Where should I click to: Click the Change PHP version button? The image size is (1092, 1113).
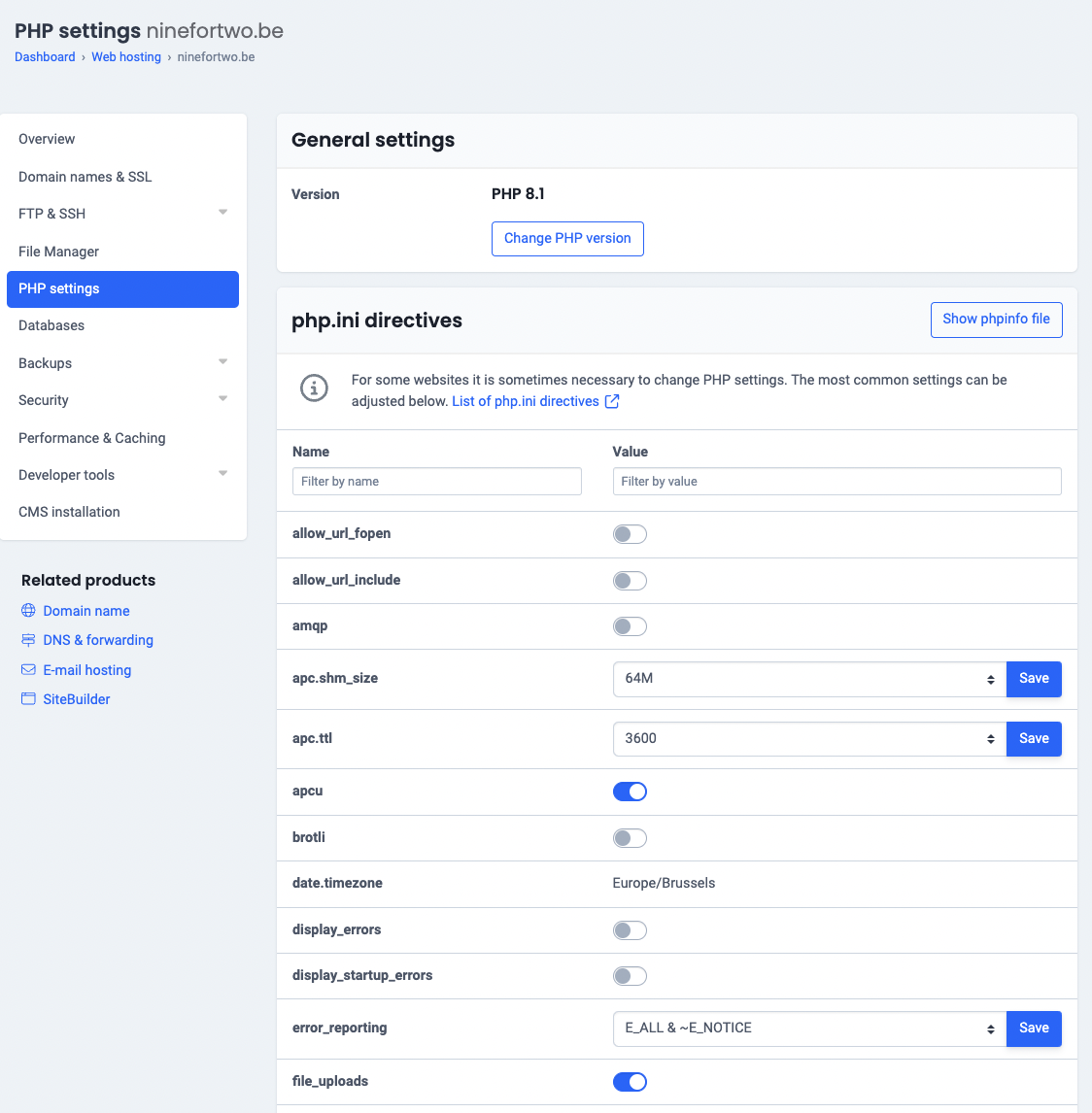(567, 238)
